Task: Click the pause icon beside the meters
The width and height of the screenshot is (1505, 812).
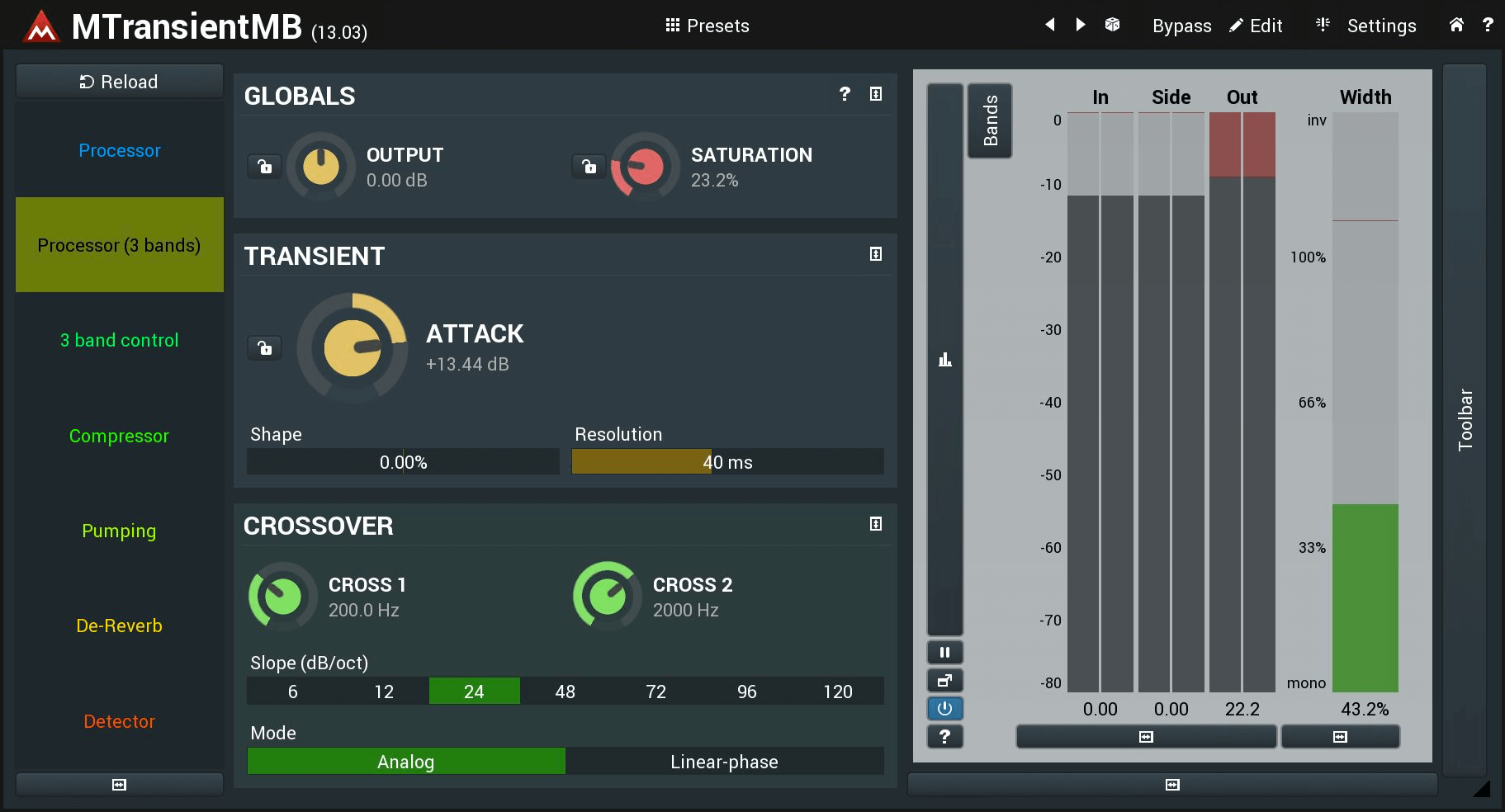Action: click(x=944, y=652)
